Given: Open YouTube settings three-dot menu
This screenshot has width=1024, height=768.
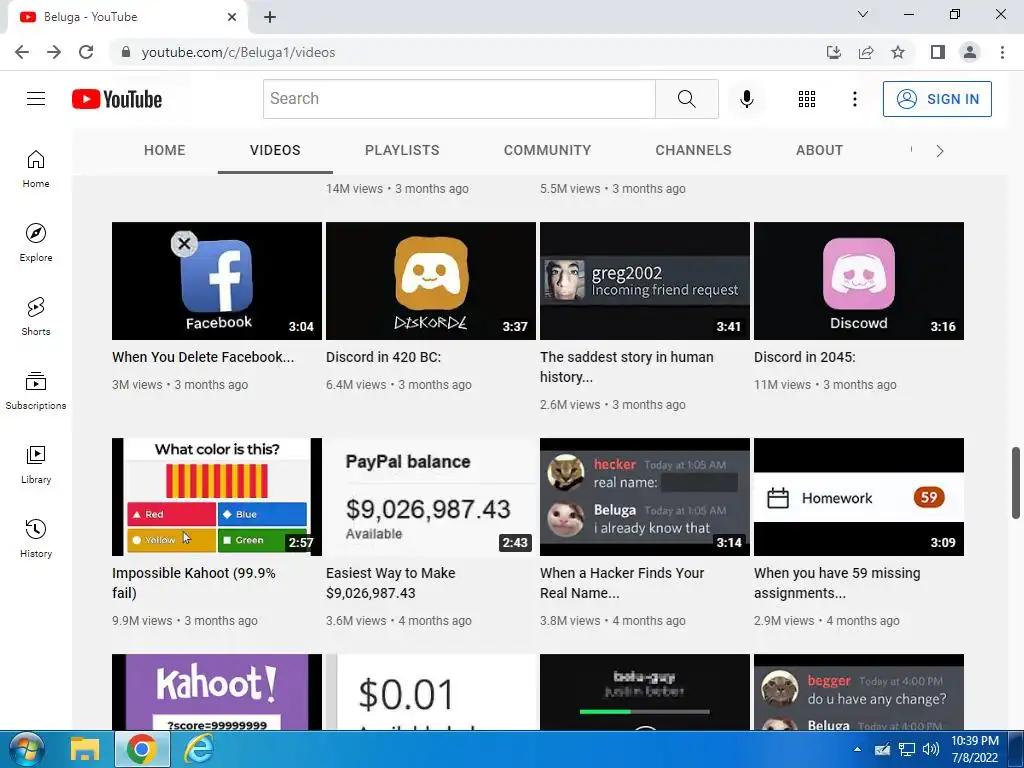Looking at the screenshot, I should coord(854,99).
